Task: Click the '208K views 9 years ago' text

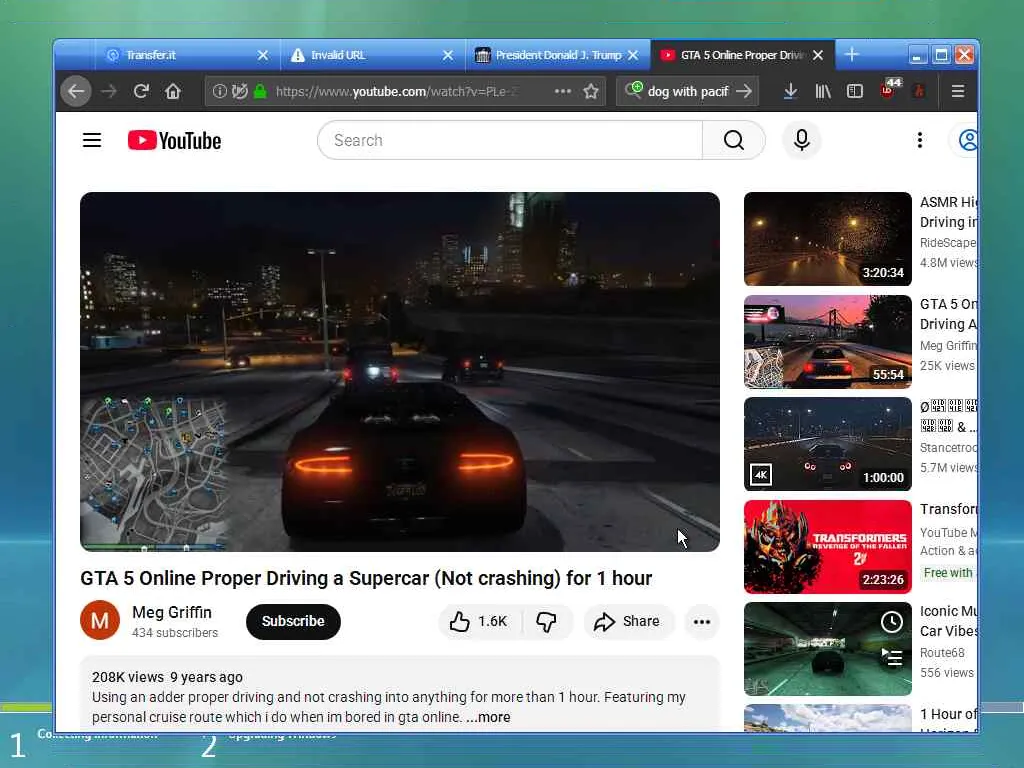Action: pyautogui.click(x=167, y=677)
